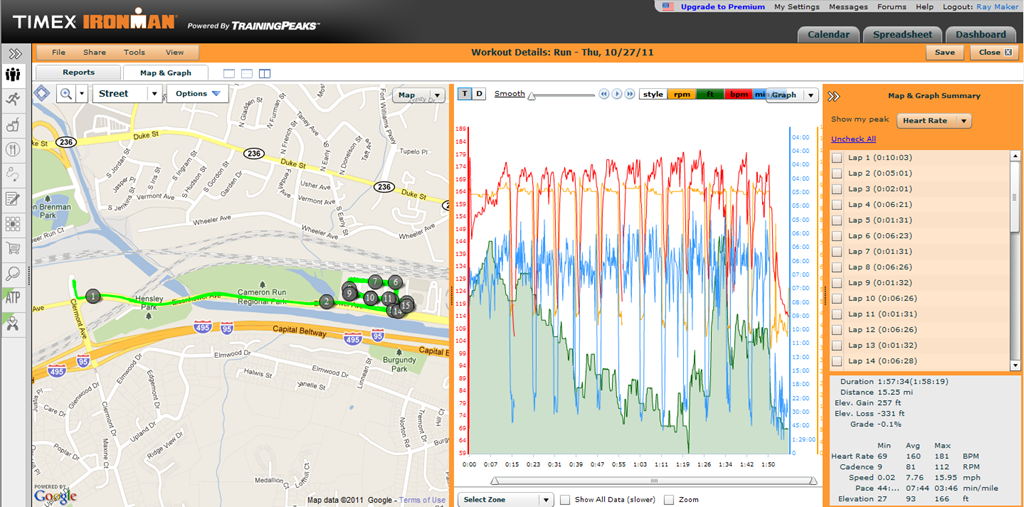Play the graph playback button
The image size is (1024, 507).
click(616, 94)
